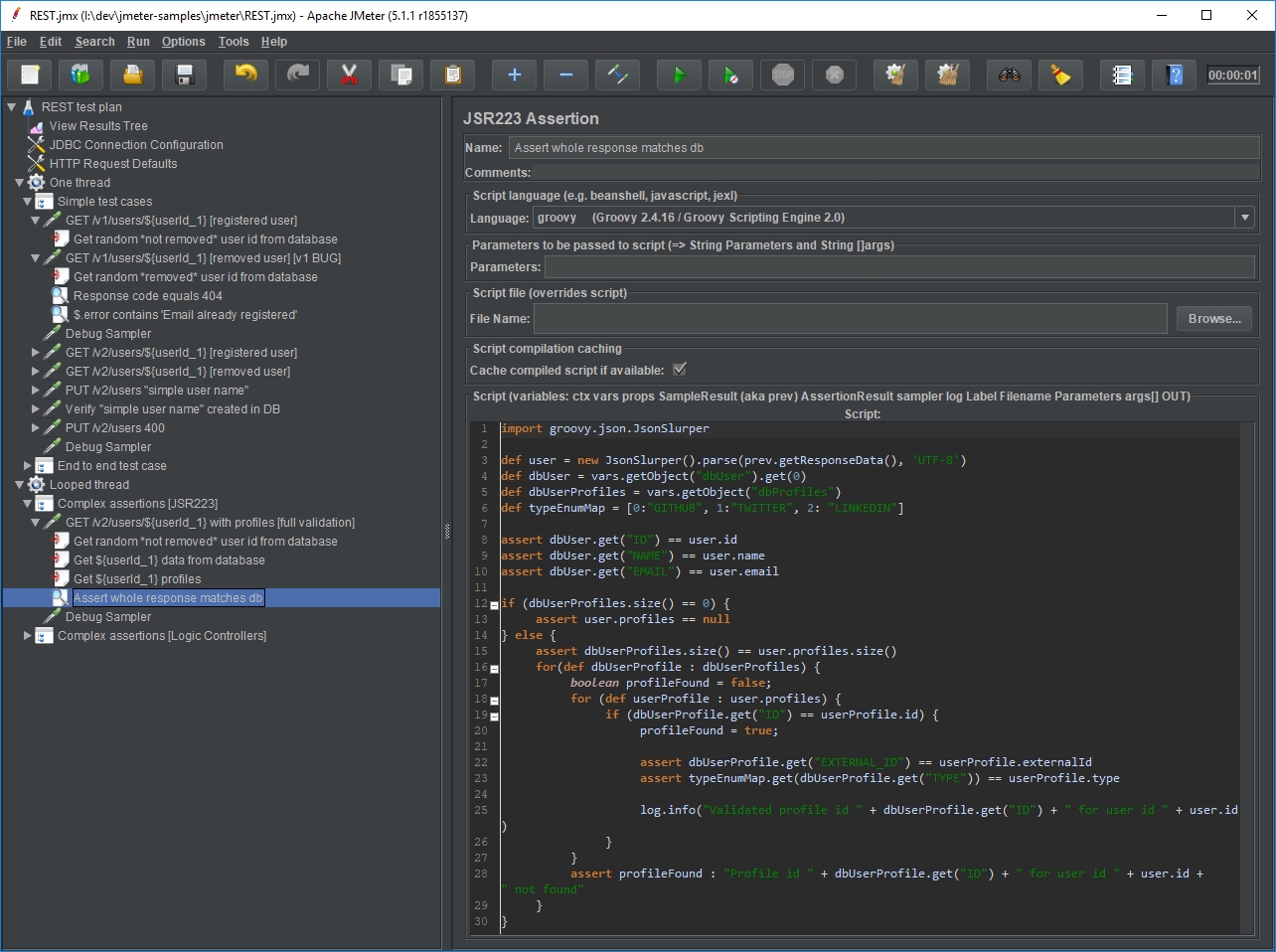
Task: Click the Cut scissors icon
Action: coord(350,75)
